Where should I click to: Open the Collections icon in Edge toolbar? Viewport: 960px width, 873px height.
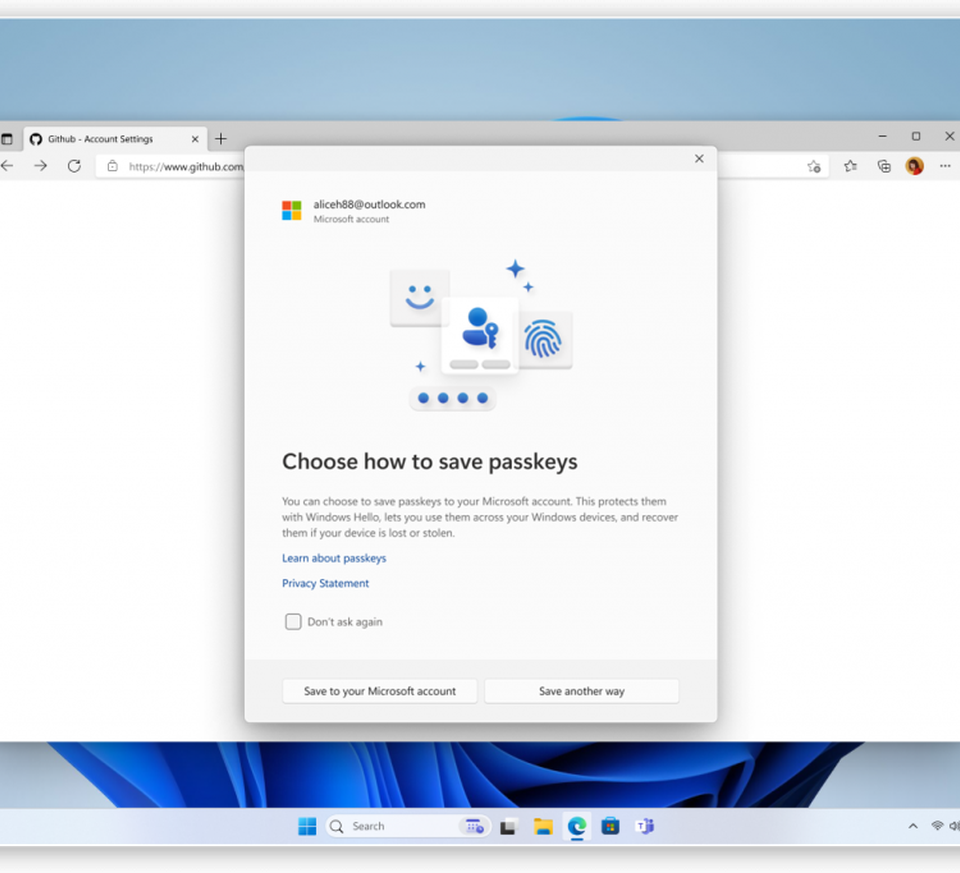(884, 166)
